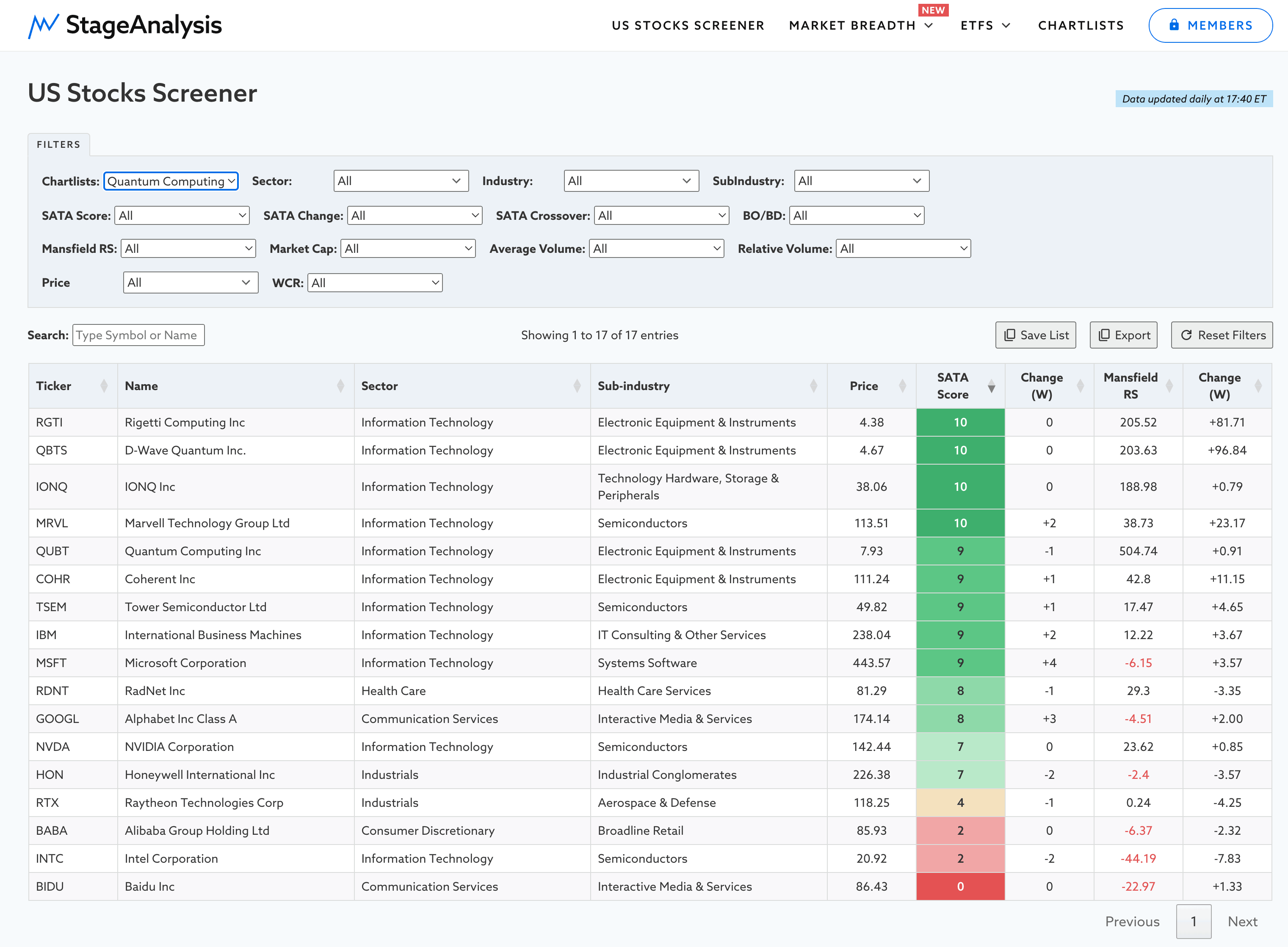
Task: Open the SATA Crossover filter dropdown
Action: 662,216
